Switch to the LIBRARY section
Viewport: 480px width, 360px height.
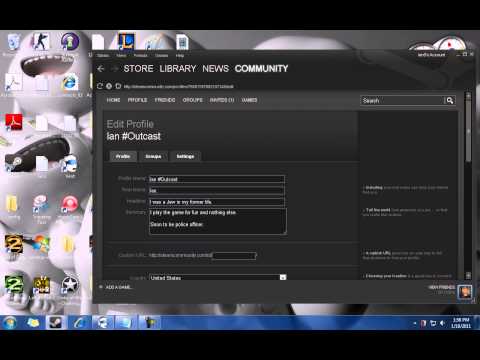(x=178, y=69)
